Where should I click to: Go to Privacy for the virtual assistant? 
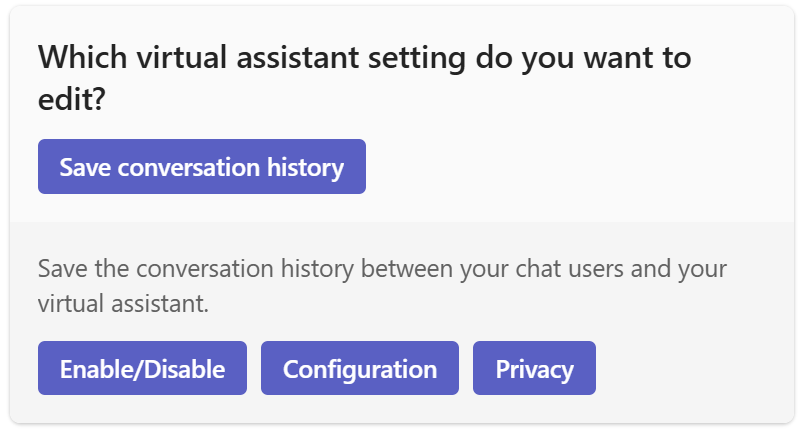534,368
